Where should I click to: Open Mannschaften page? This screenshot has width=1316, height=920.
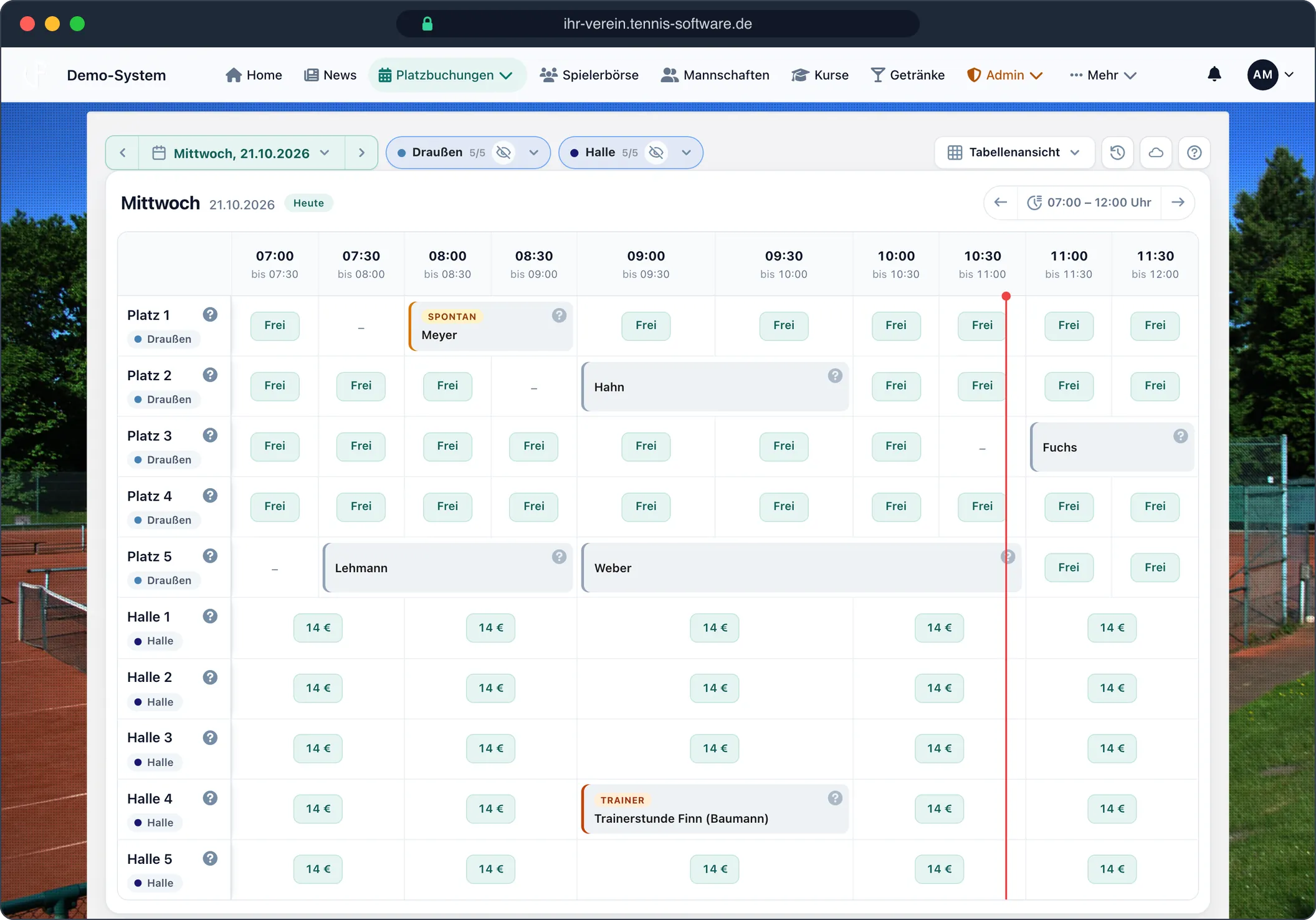point(715,75)
